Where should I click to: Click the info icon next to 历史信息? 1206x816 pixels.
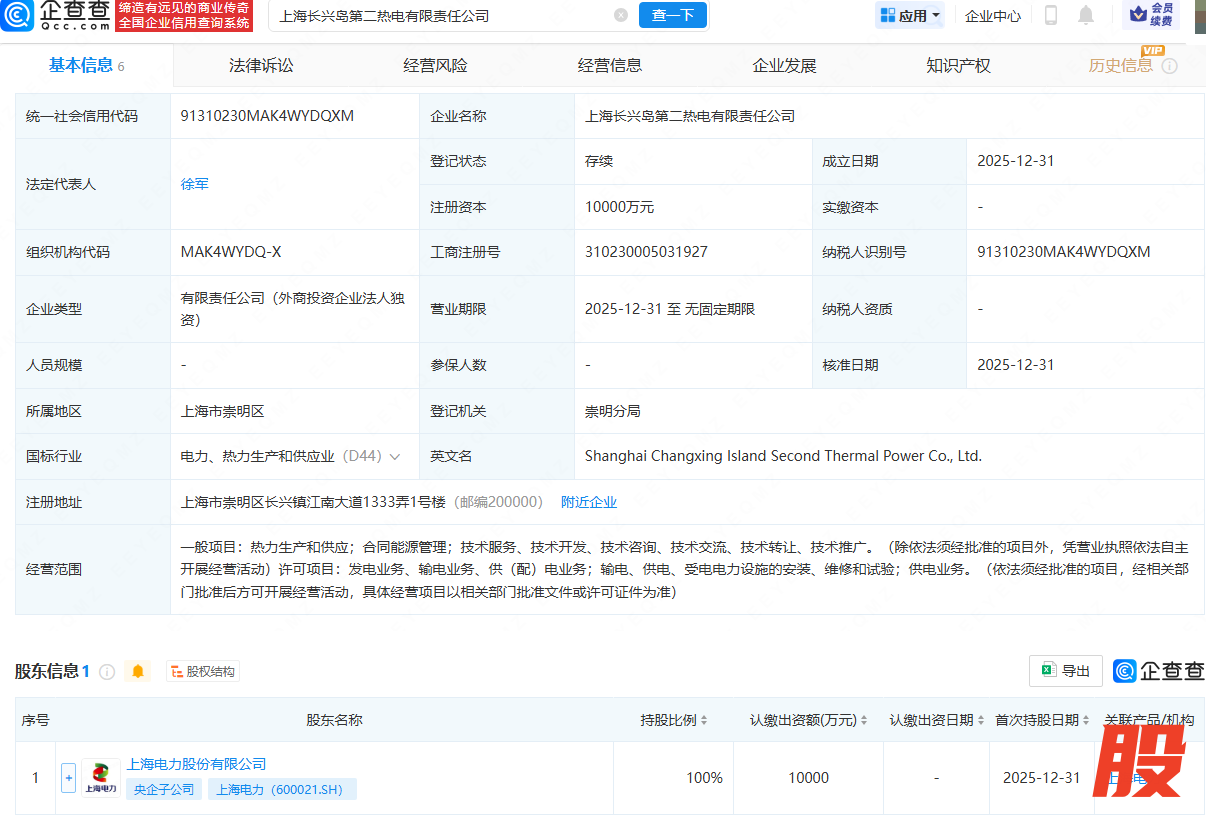[1169, 66]
